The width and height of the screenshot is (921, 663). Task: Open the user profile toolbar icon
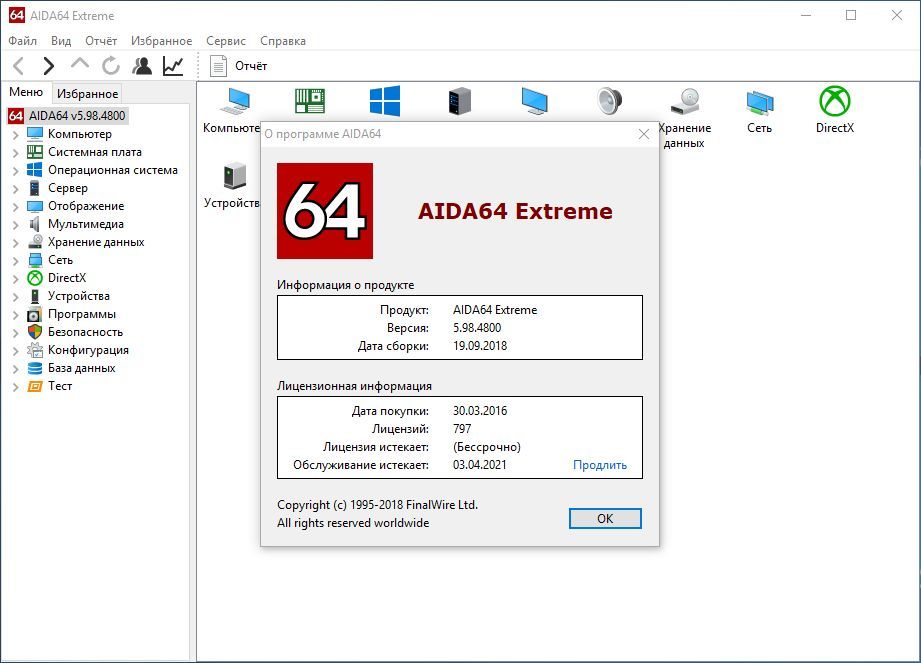[142, 66]
